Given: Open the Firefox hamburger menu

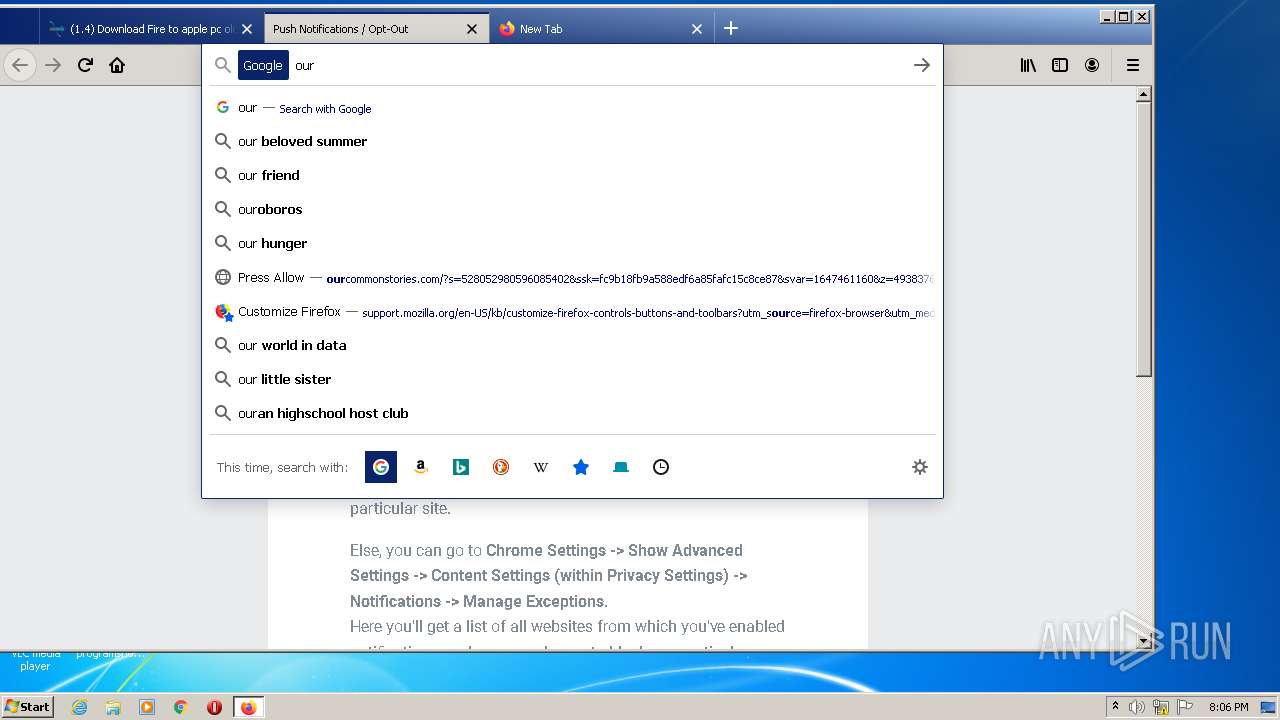Looking at the screenshot, I should point(1133,65).
